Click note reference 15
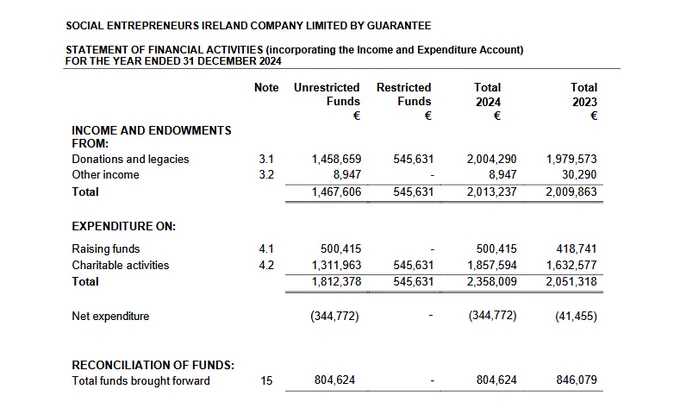 (x=266, y=381)
